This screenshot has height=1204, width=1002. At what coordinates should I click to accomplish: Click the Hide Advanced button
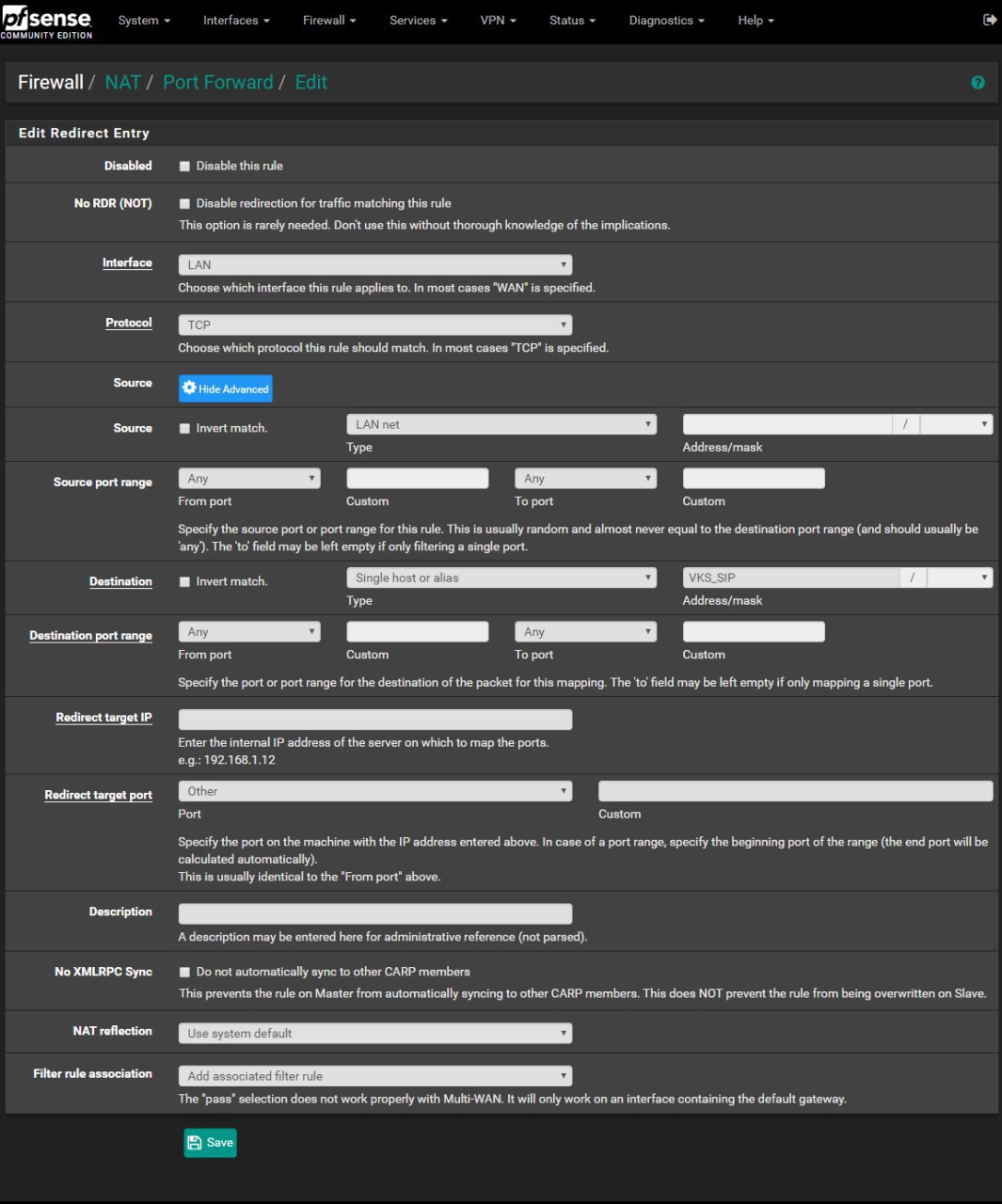pyautogui.click(x=226, y=389)
